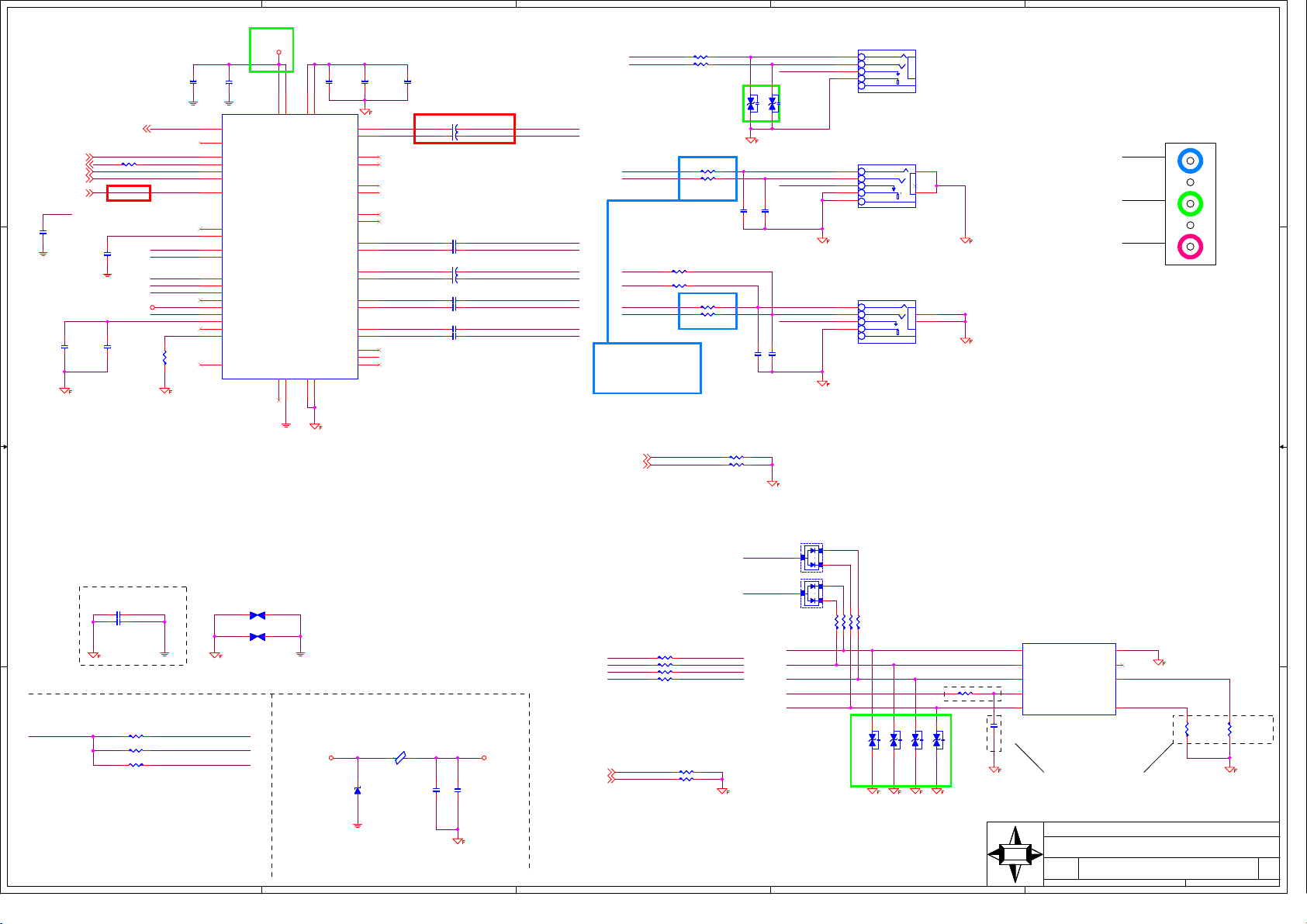Select the right TVS diode of the top pair
Image resolution: width=1307 pixels, height=924 pixels.
tap(773, 103)
